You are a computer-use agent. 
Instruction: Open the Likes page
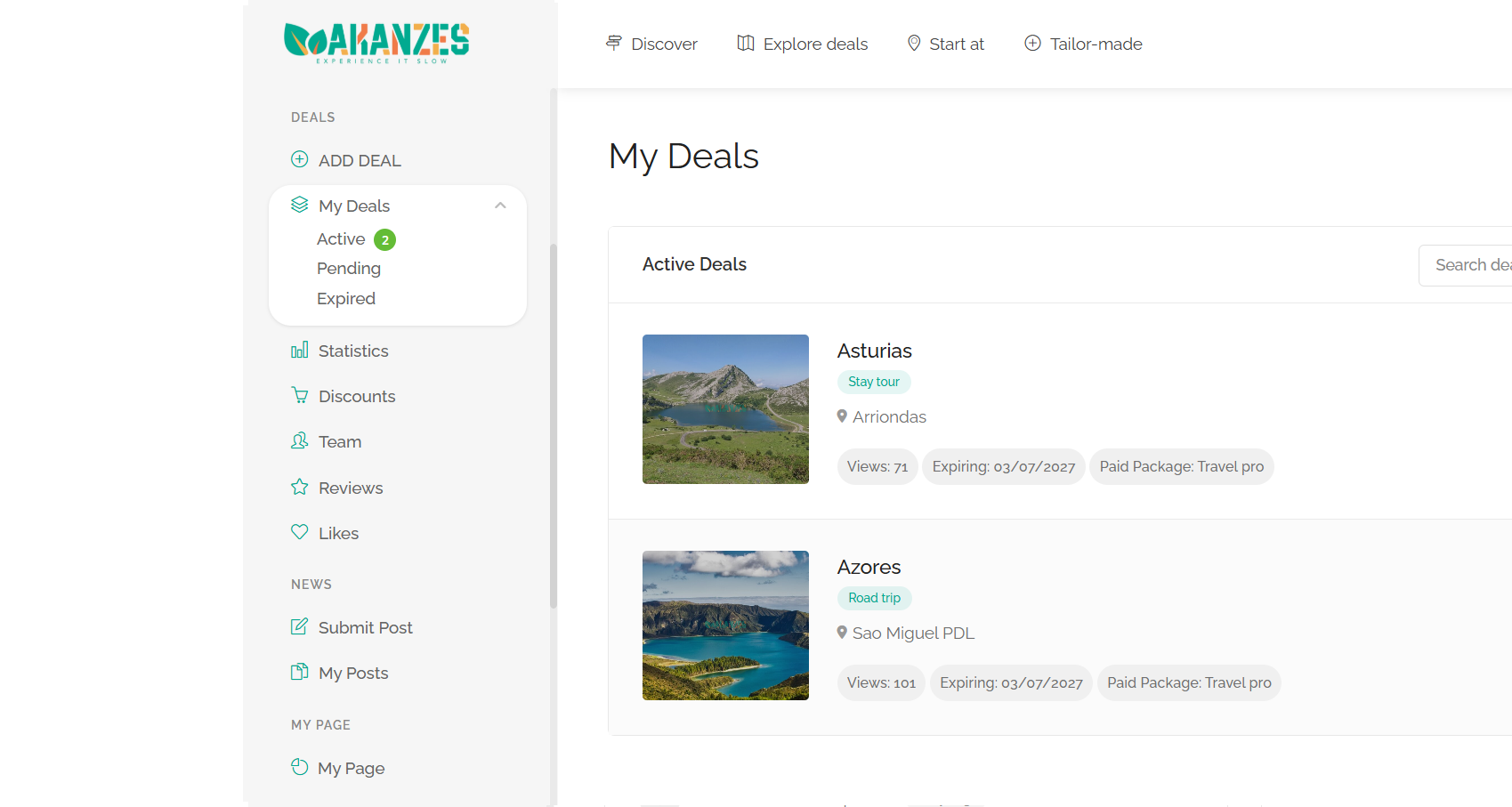click(338, 533)
